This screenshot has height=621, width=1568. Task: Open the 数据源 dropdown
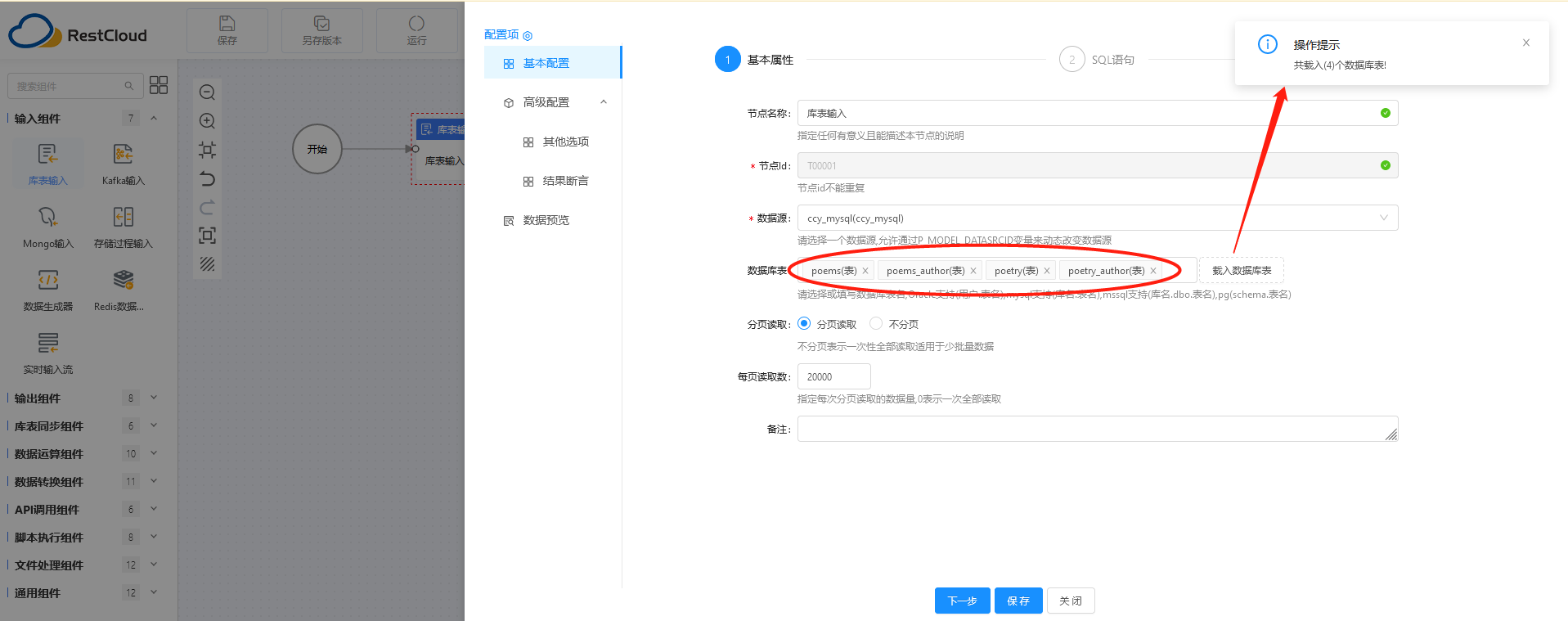[x=1098, y=218]
